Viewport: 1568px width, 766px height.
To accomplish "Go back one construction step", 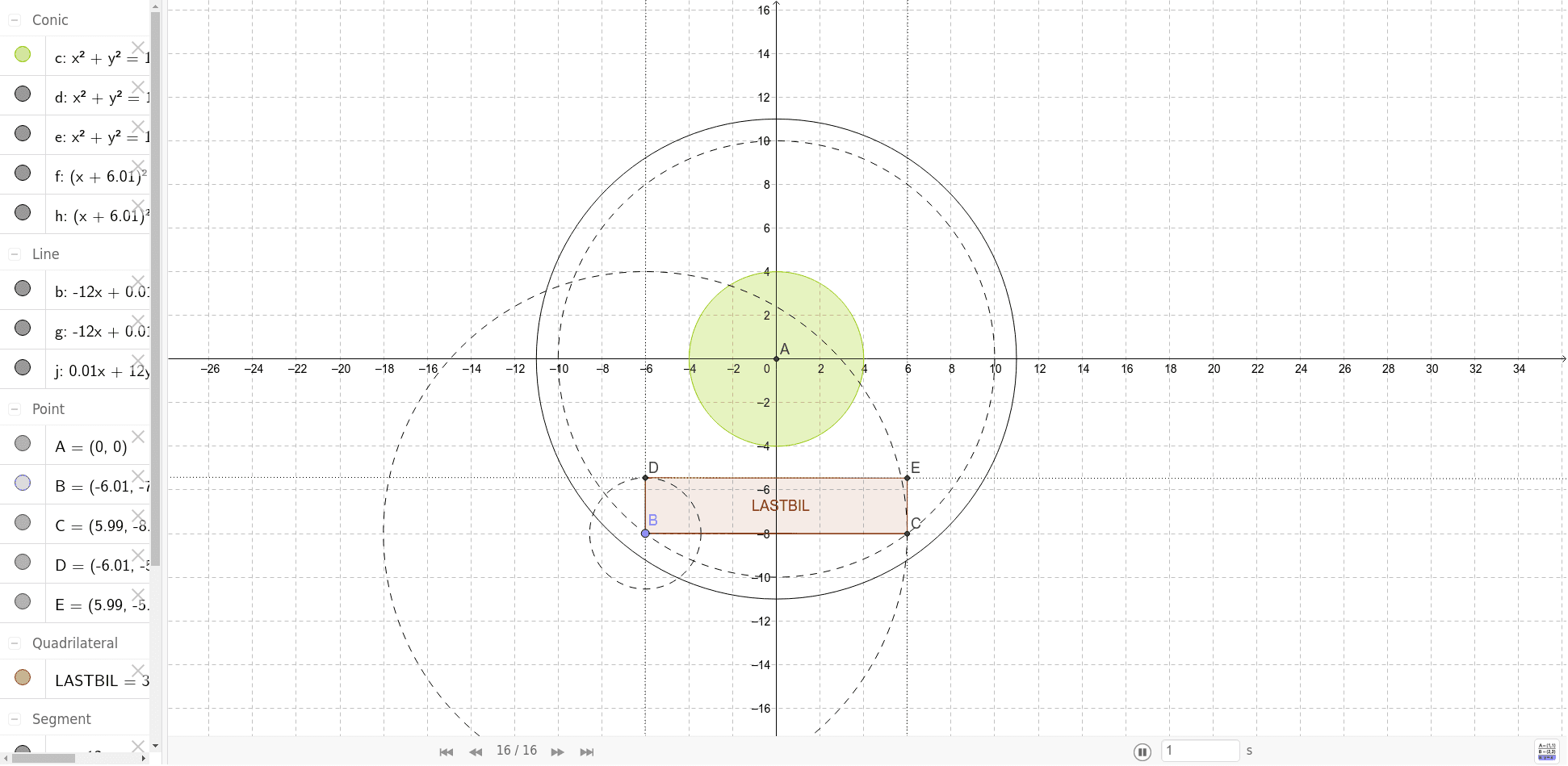I will [x=476, y=751].
